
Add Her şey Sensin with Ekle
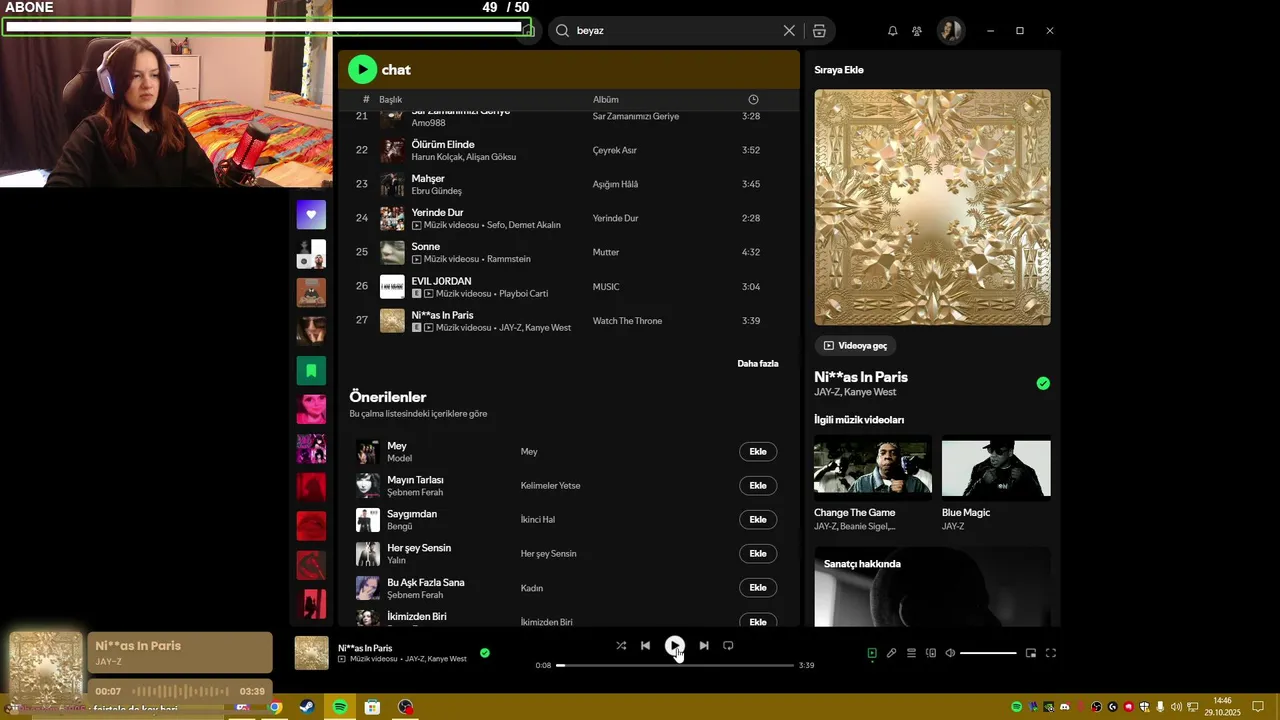click(x=758, y=554)
